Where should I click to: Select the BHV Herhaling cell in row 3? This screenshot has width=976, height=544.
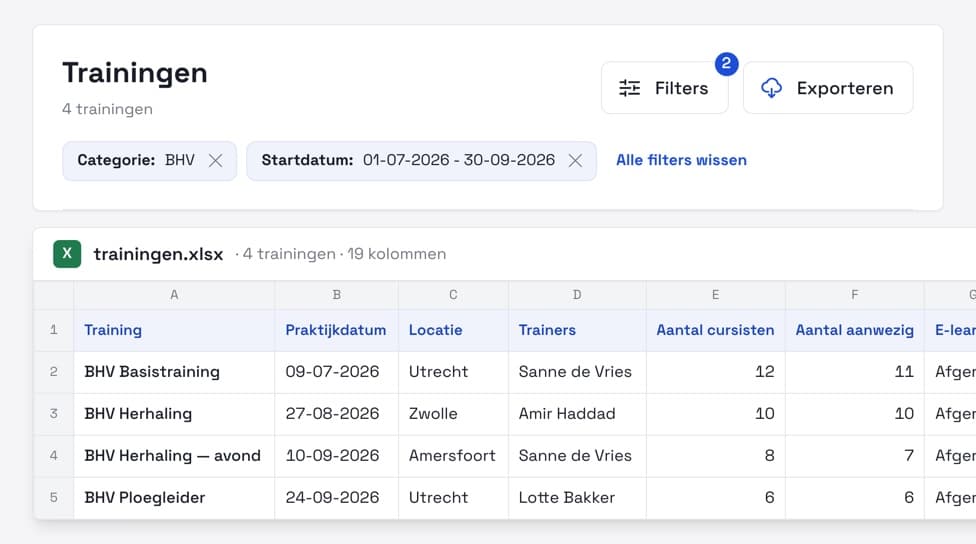click(x=174, y=414)
